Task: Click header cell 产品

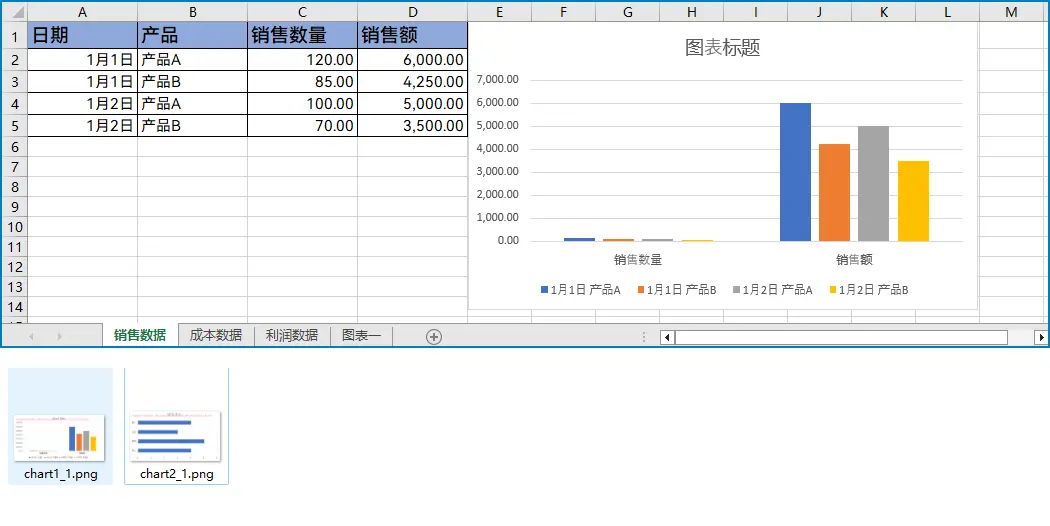Action: [193, 35]
